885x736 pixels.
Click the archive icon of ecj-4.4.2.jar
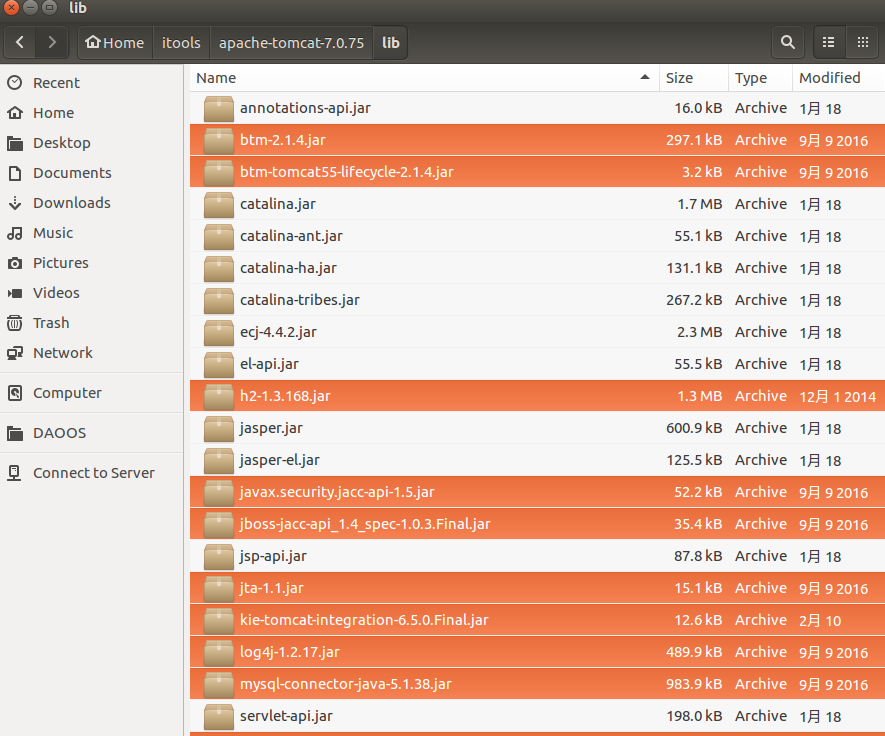(219, 332)
